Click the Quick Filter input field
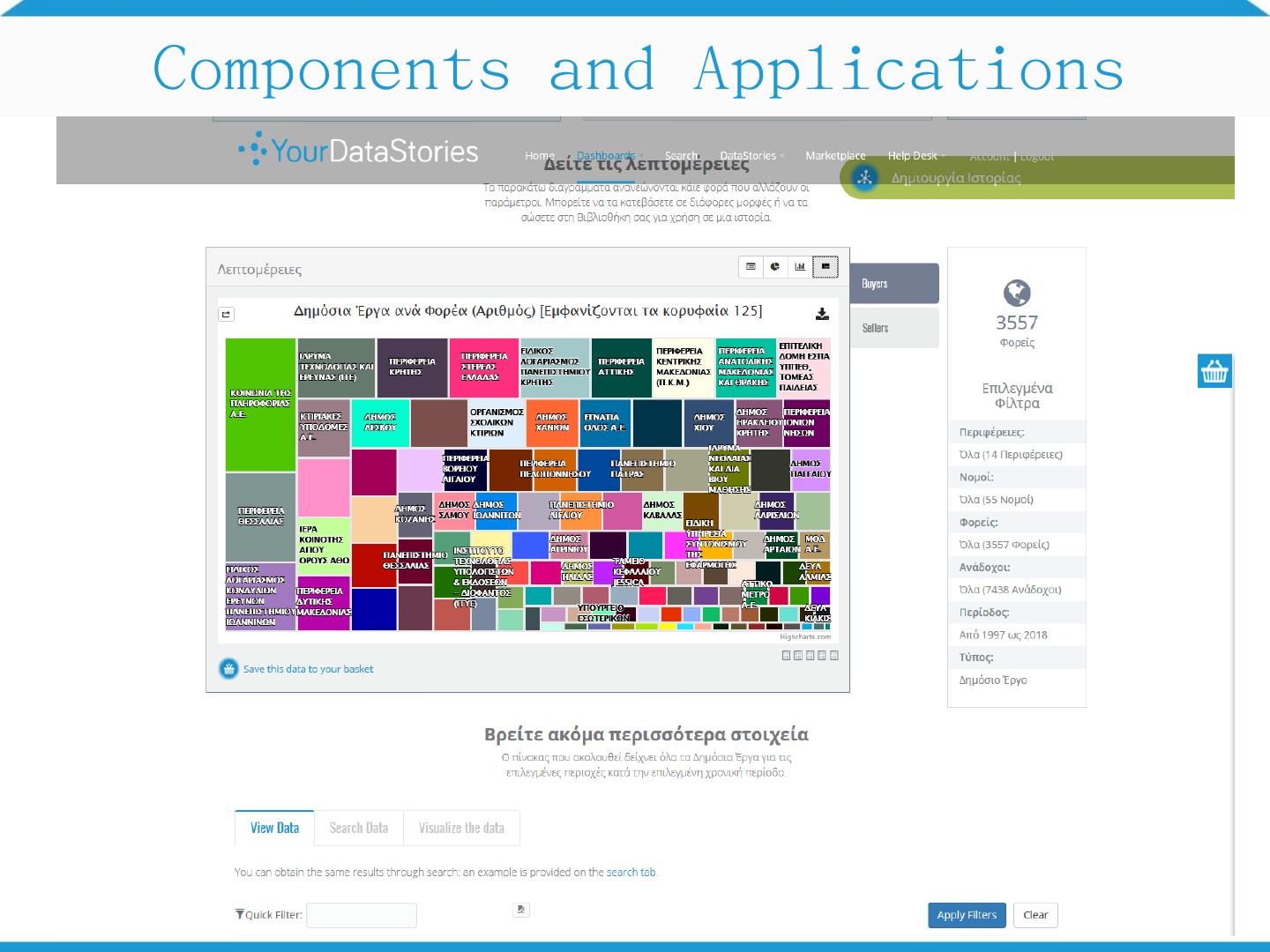Viewport: 1270px width, 952px height. 361,915
